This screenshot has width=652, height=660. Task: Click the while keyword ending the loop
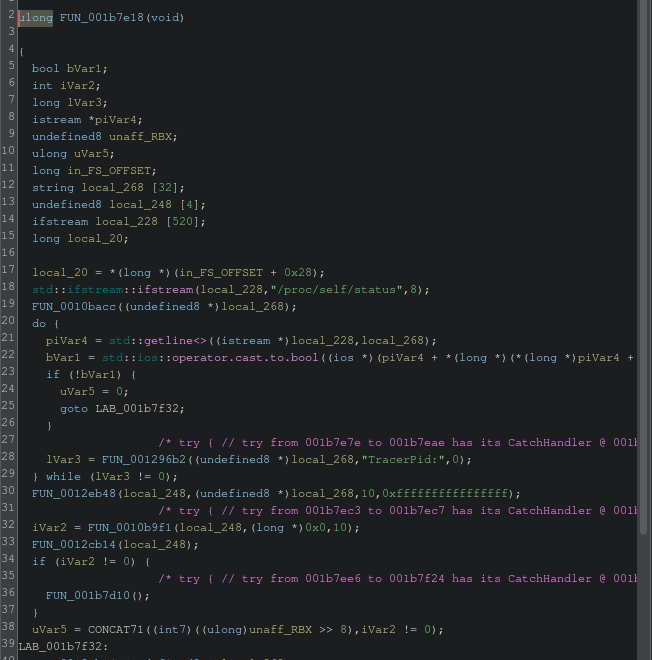[63, 476]
